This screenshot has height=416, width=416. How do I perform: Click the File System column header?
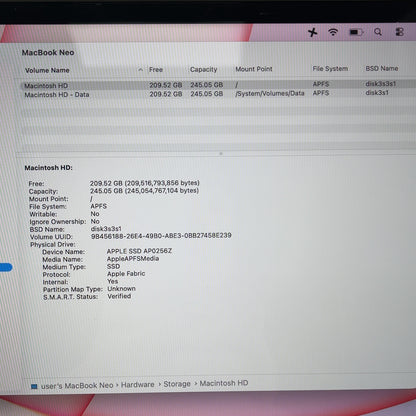[x=330, y=69]
